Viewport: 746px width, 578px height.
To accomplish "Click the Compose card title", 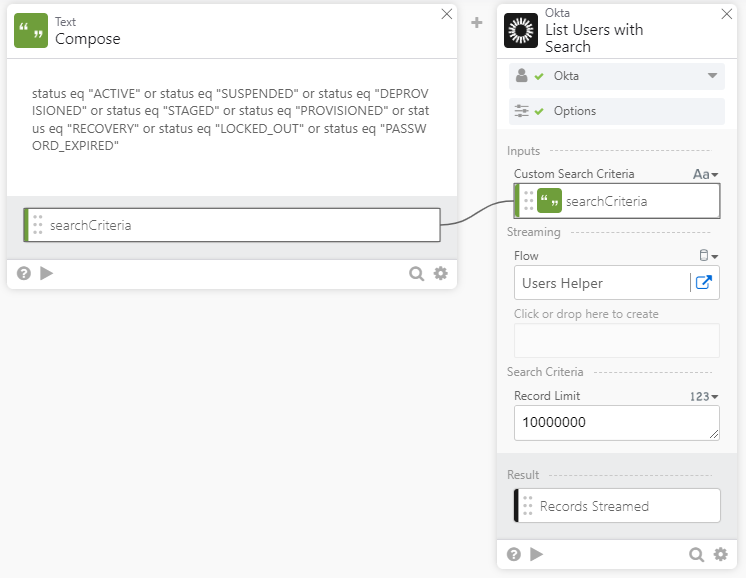I will pyautogui.click(x=88, y=39).
